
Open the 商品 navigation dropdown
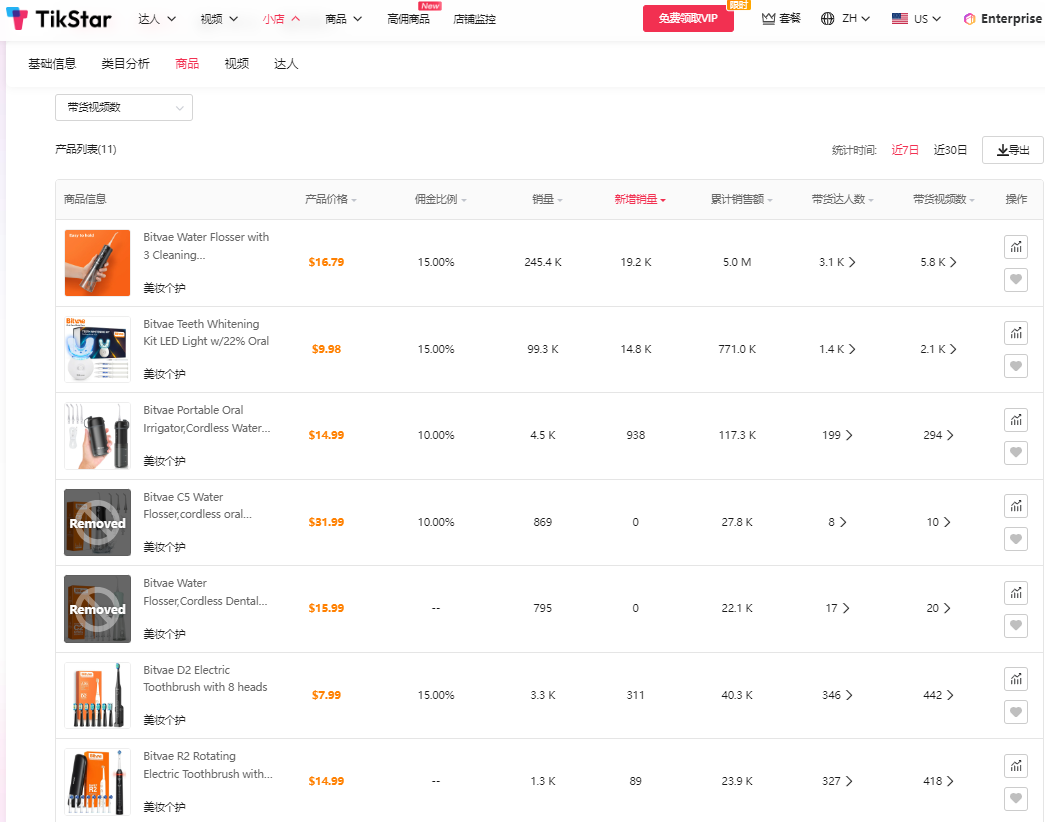[343, 18]
